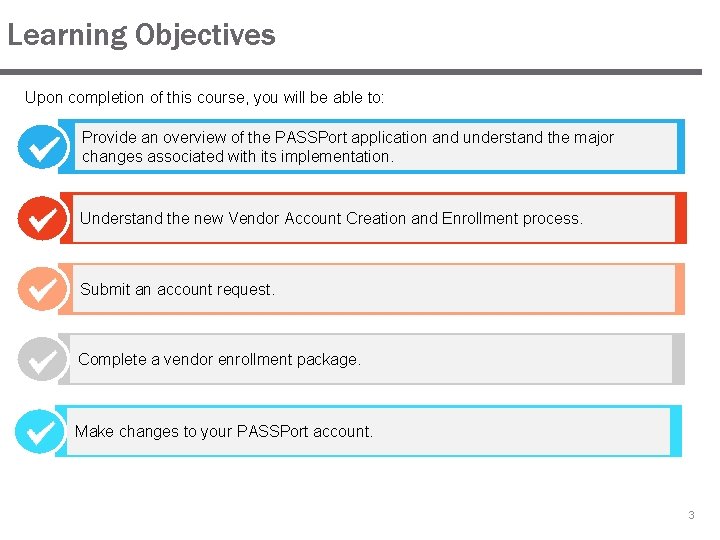Click the red checkmark circle icon
Screen dimensions: 720x540
coord(43,218)
